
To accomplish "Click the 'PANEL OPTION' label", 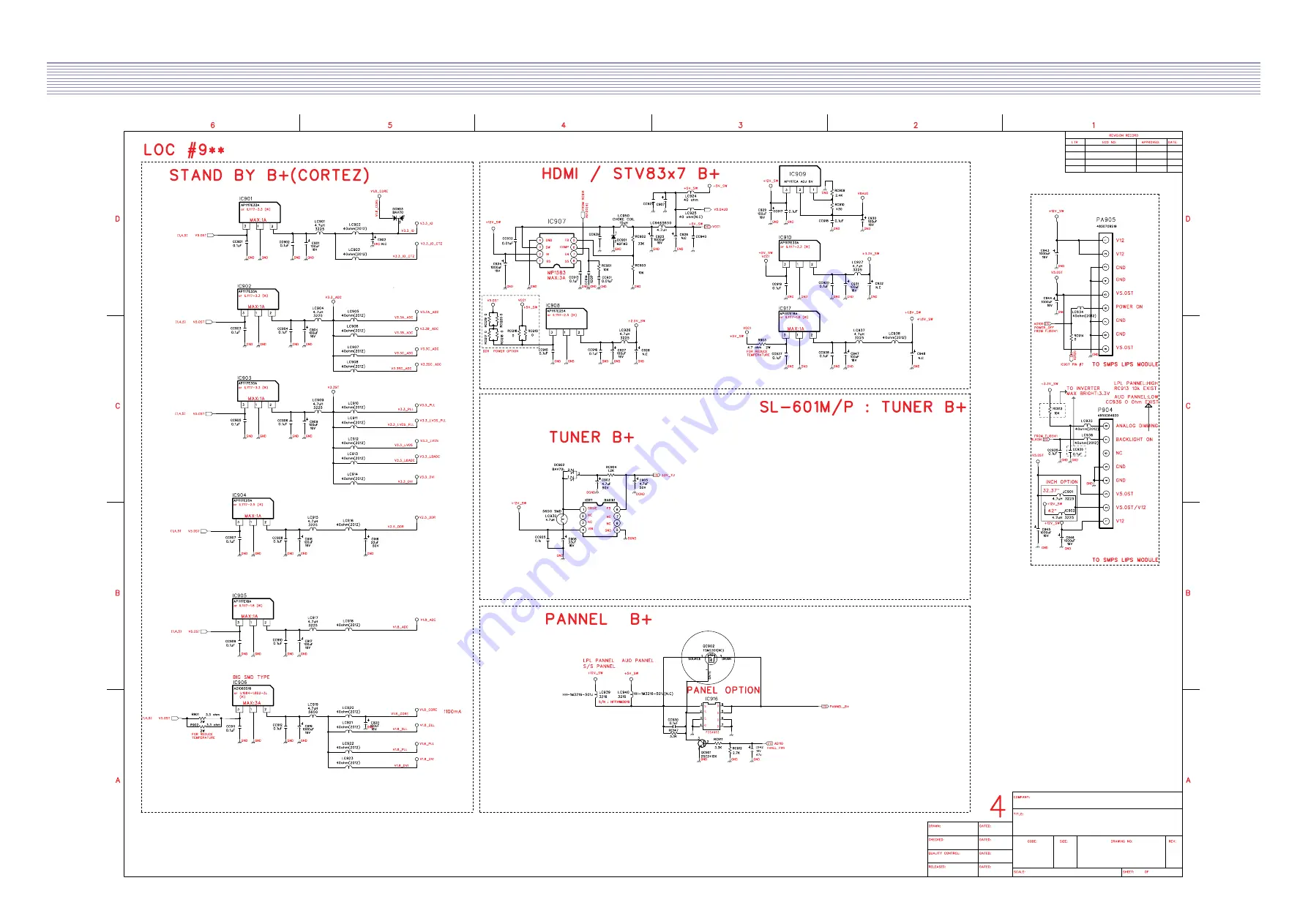I will click(723, 690).
